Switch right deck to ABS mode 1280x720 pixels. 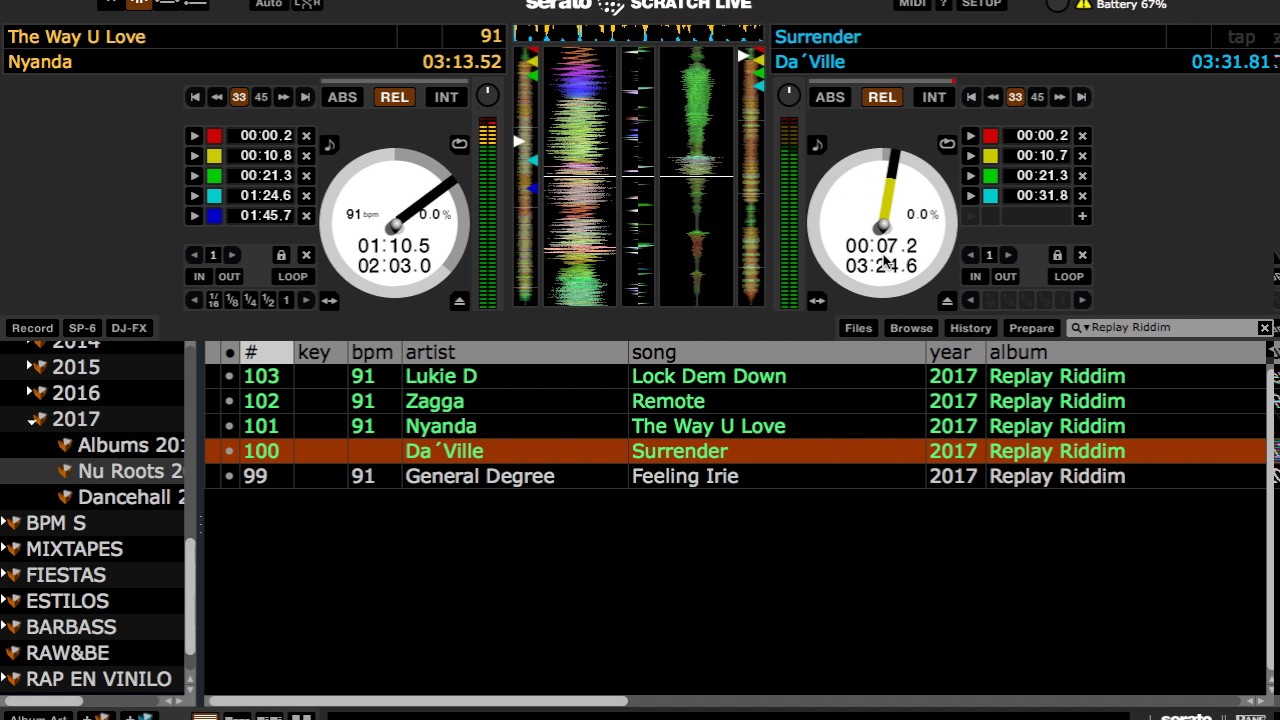[x=830, y=97]
